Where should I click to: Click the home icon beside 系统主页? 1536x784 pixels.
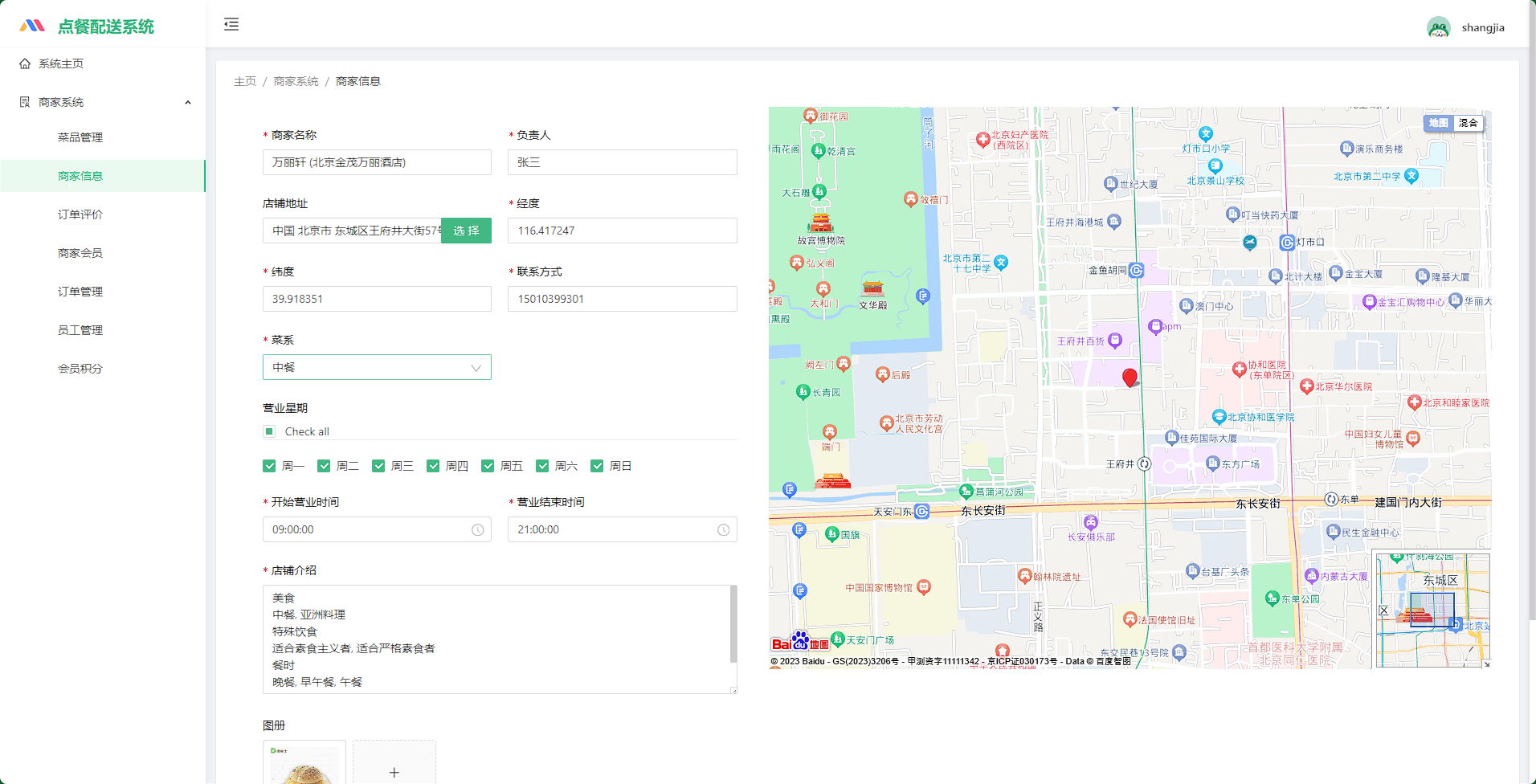tap(25, 63)
